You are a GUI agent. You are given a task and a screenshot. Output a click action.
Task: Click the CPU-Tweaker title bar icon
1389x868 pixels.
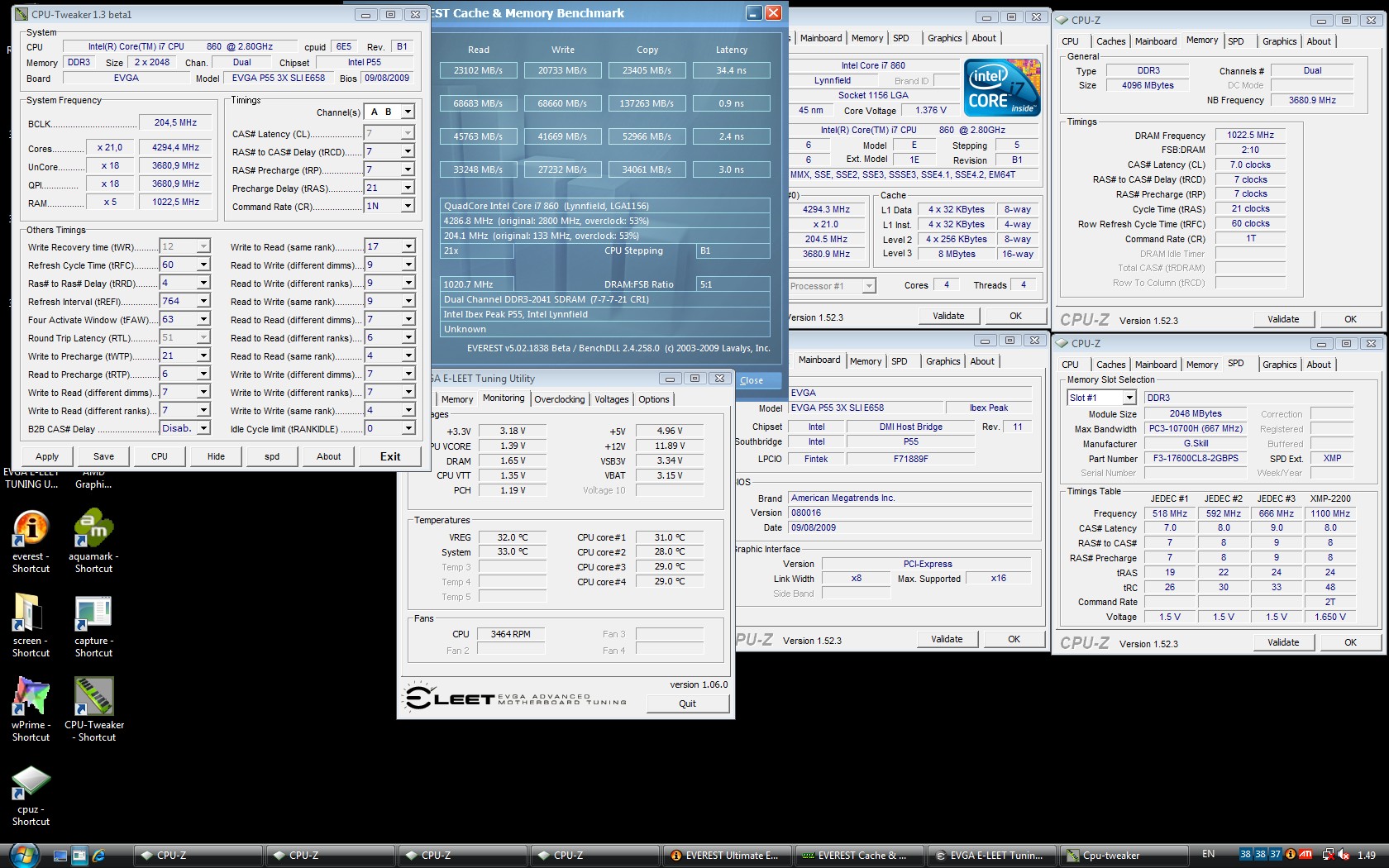[x=22, y=14]
